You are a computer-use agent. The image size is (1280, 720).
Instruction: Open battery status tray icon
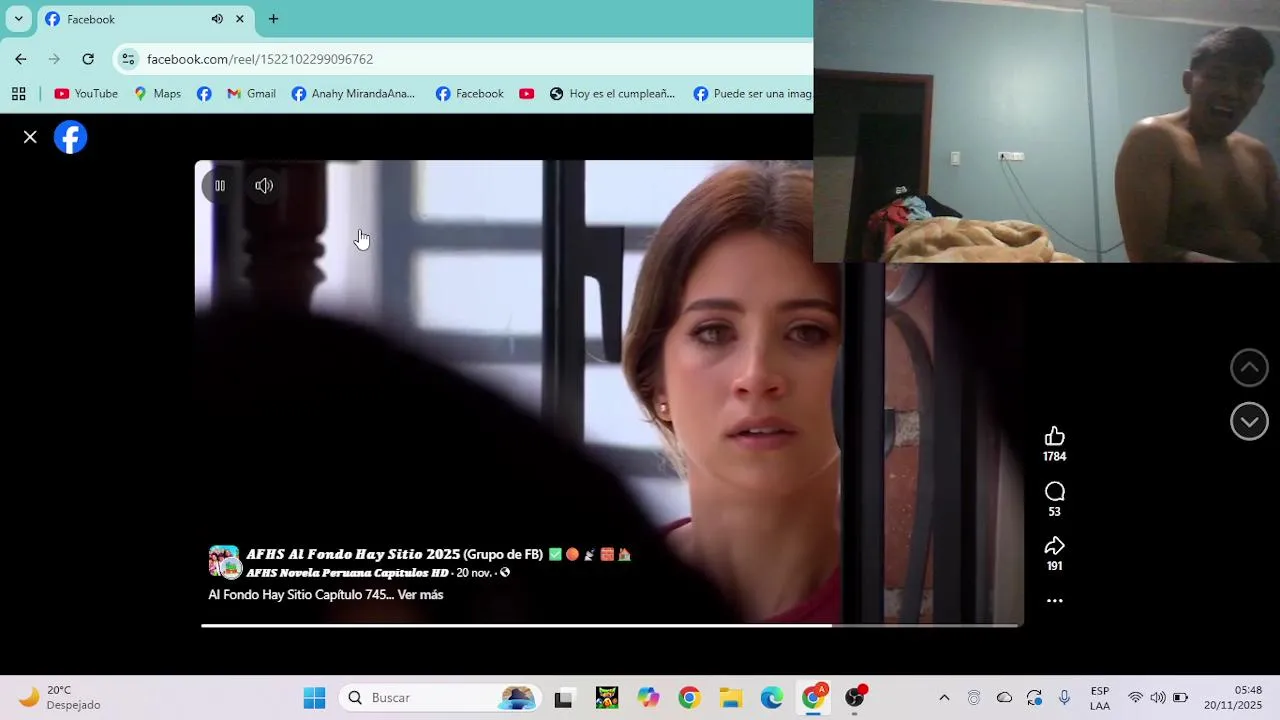[x=1181, y=698]
